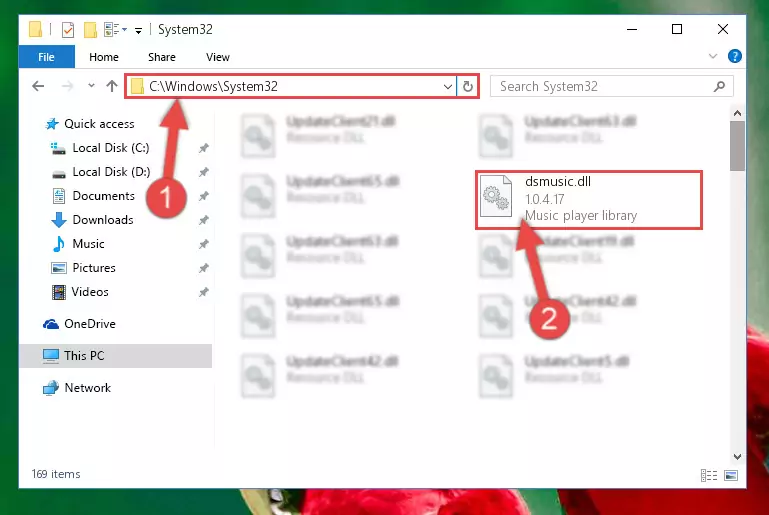This screenshot has height=515, width=769.
Task: Click the 1.0.4.17 version text
Action: 544,199
